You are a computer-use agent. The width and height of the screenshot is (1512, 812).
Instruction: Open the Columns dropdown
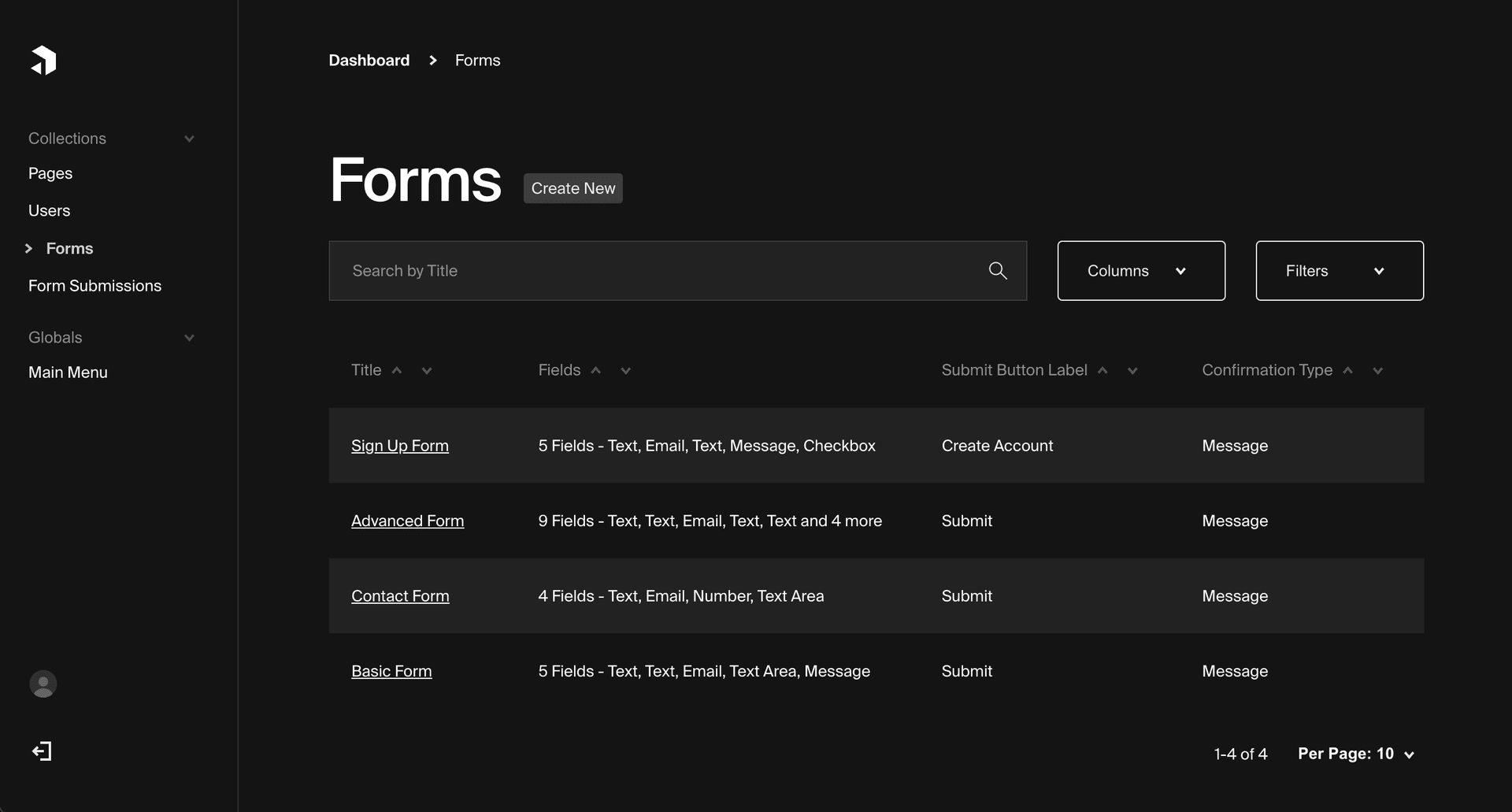(x=1141, y=270)
